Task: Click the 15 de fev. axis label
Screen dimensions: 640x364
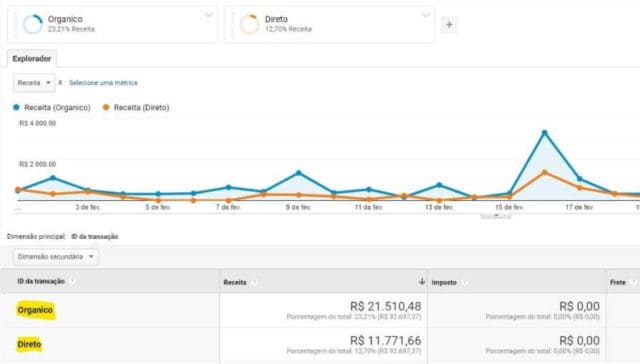Action: [509, 207]
